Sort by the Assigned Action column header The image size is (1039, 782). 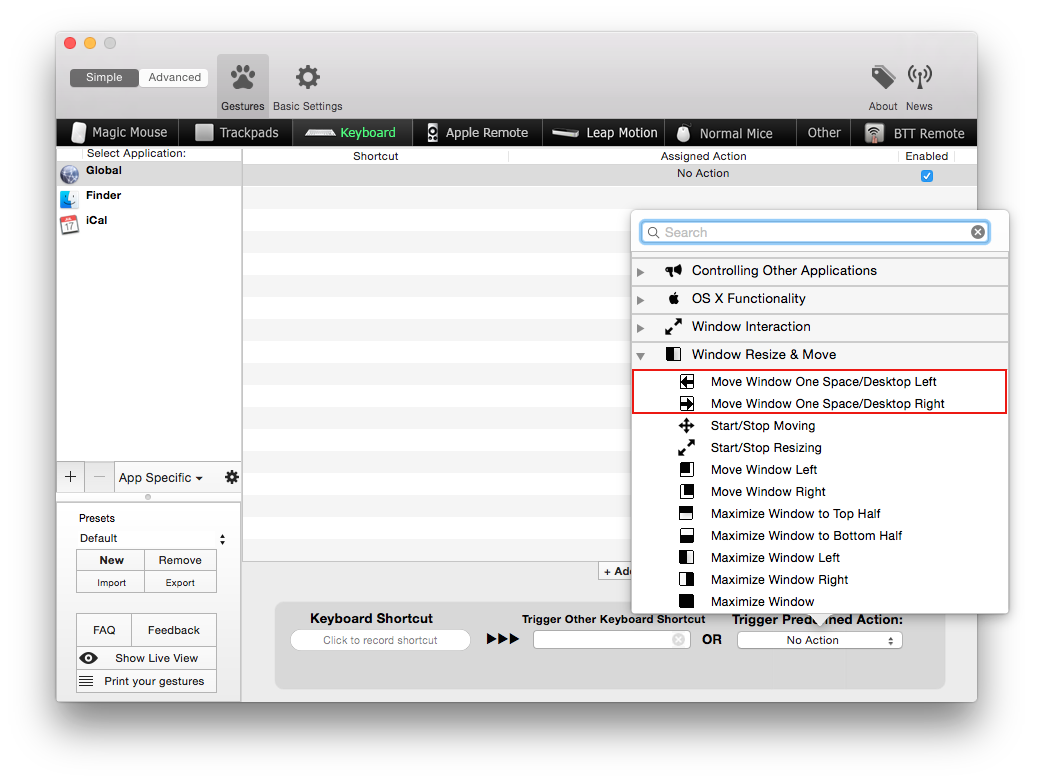point(703,156)
